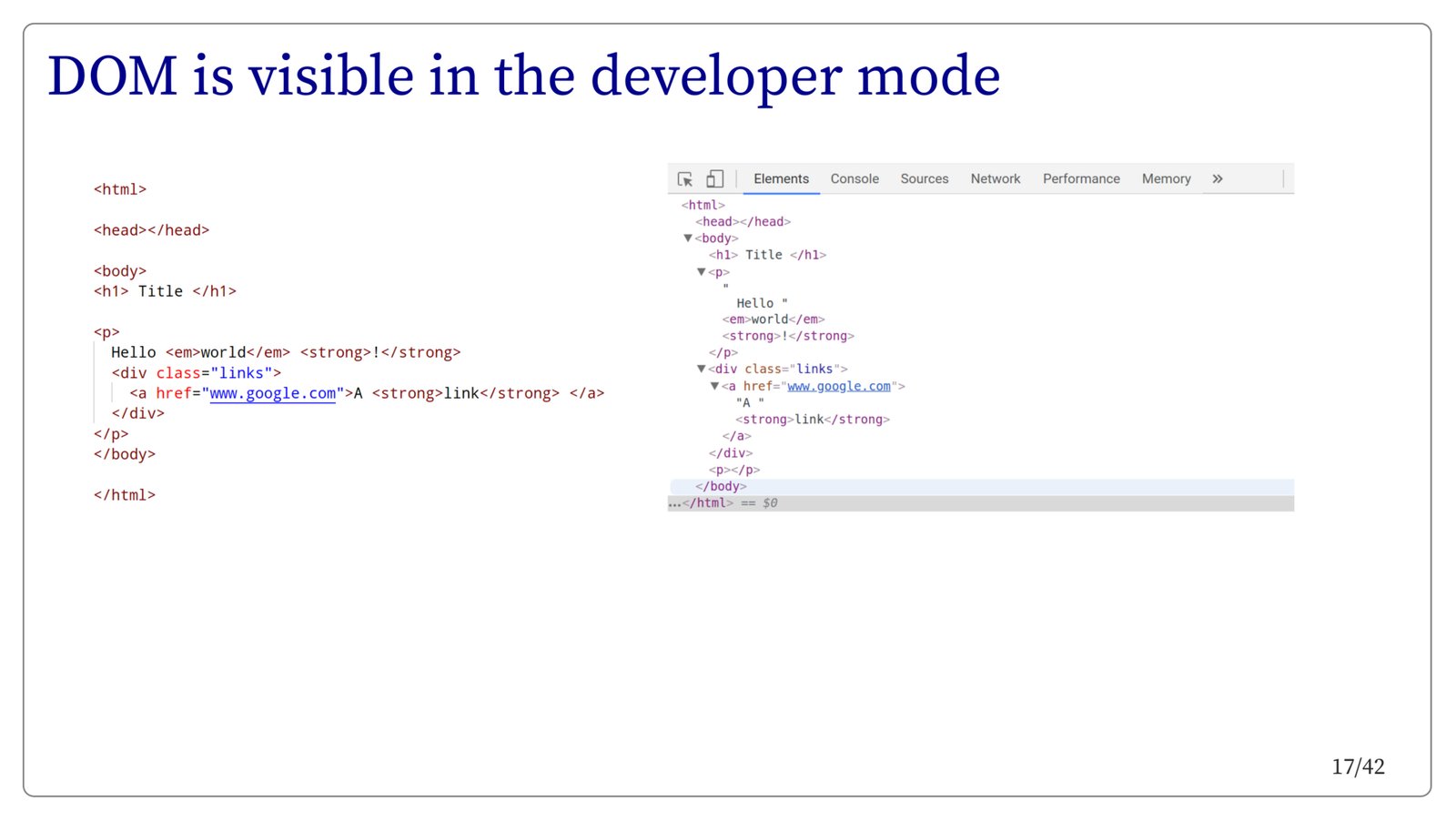Select the h1 Title node

[766, 255]
